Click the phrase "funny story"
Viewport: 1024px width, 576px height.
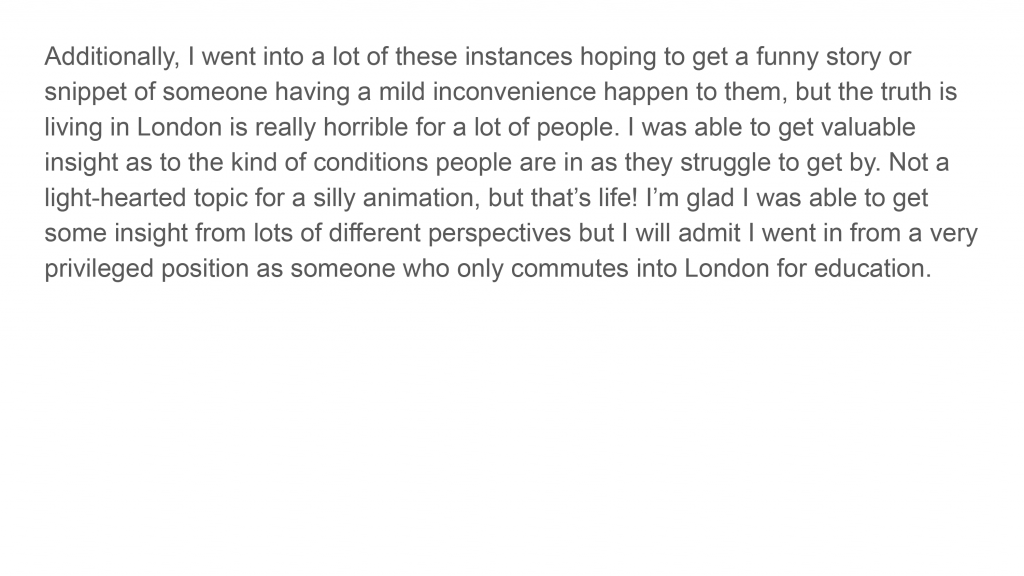coord(818,57)
